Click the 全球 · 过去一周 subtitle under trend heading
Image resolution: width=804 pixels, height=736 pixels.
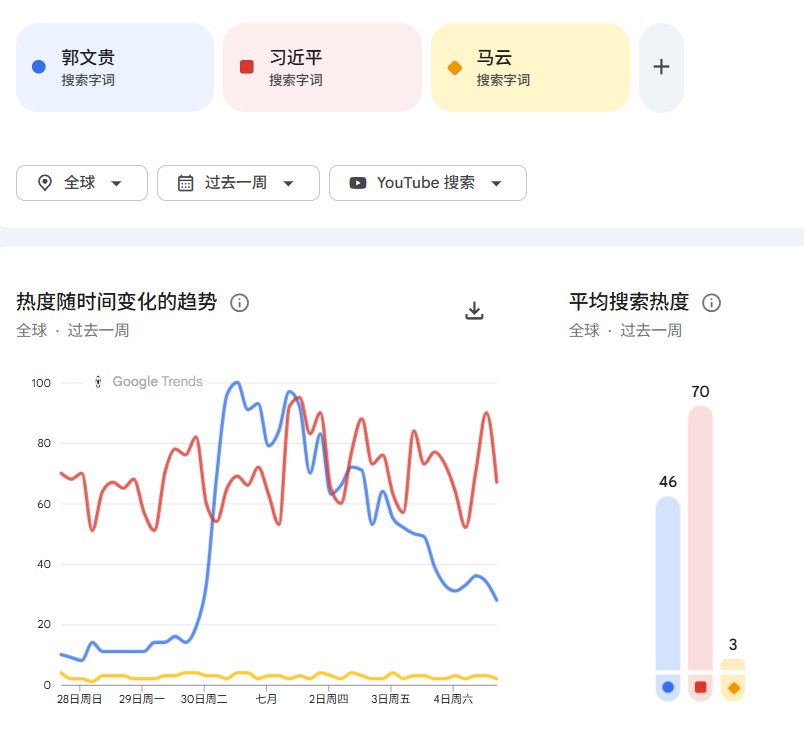72,330
